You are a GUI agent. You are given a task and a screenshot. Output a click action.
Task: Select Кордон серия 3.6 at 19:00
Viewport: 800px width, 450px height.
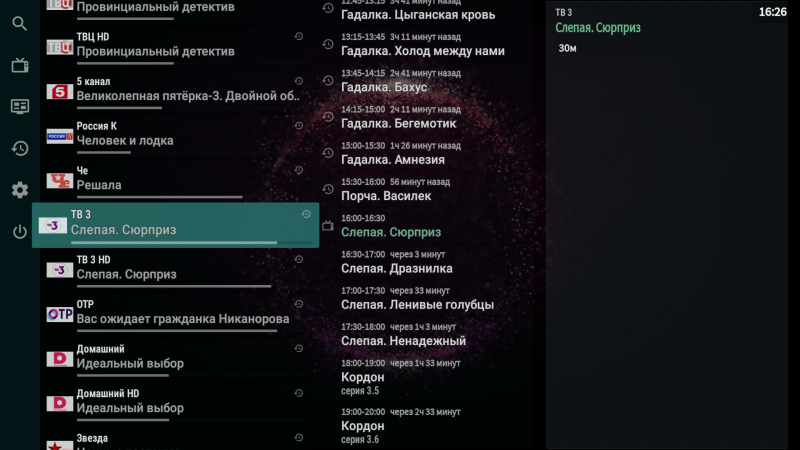(429, 426)
